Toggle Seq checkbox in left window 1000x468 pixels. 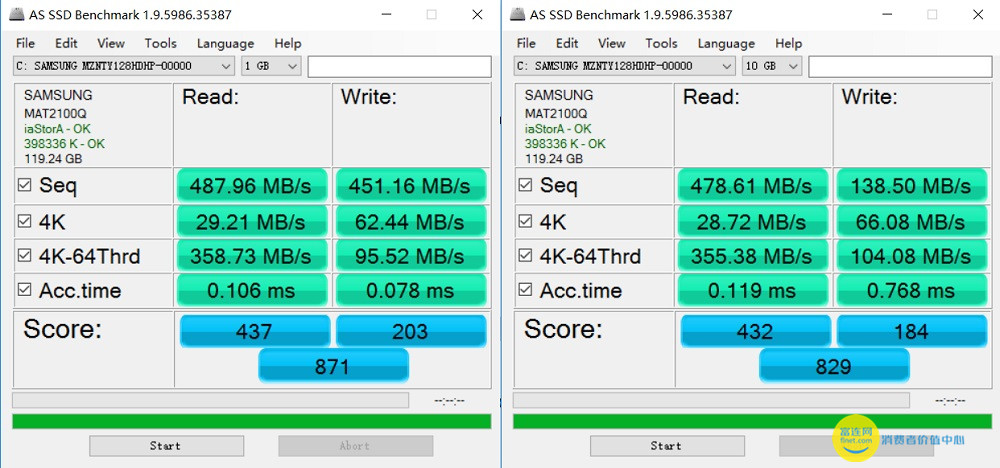tap(24, 186)
